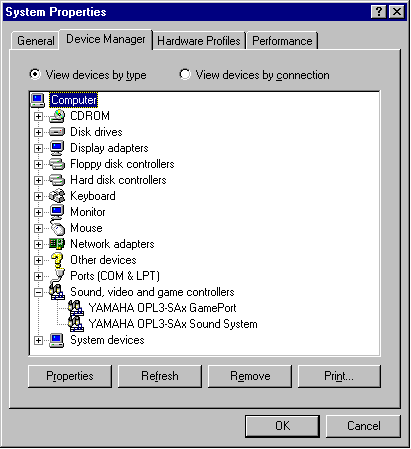Viewport: 411px width, 449px height.
Task: Select the Other devices question mark icon
Action: (57, 260)
